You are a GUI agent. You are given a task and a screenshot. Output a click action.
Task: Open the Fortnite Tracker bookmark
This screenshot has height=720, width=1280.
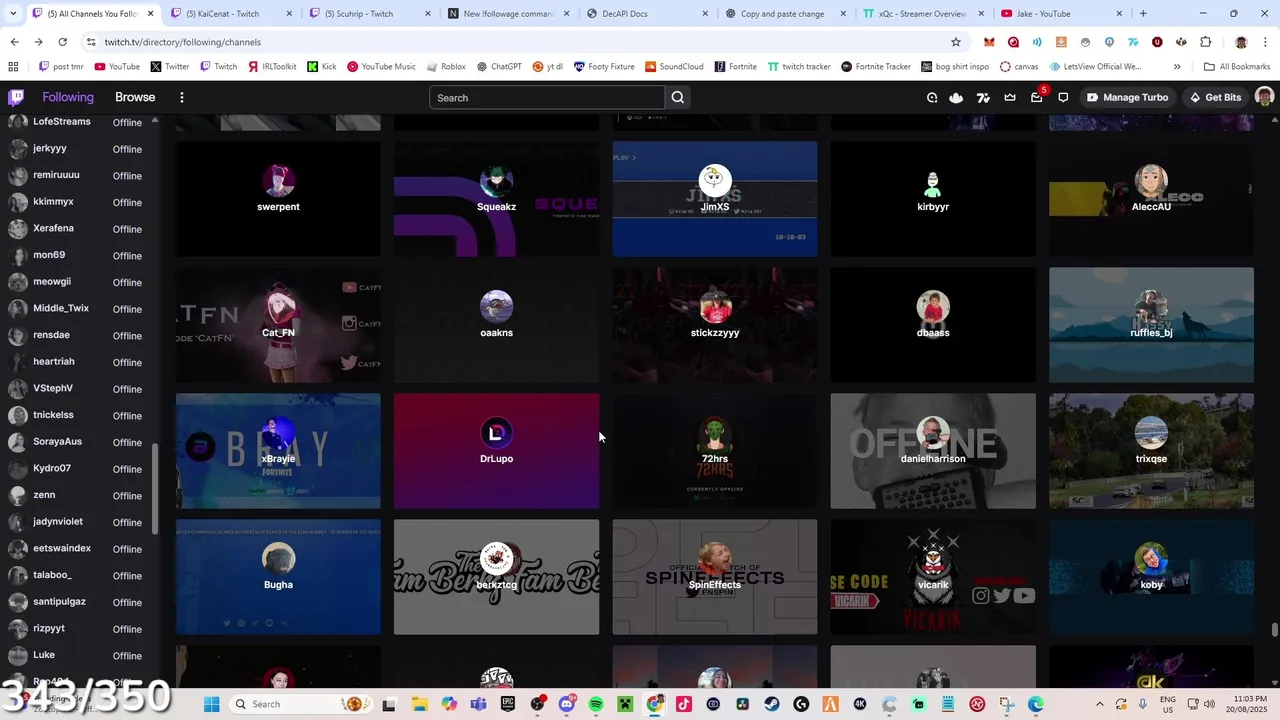pos(876,67)
